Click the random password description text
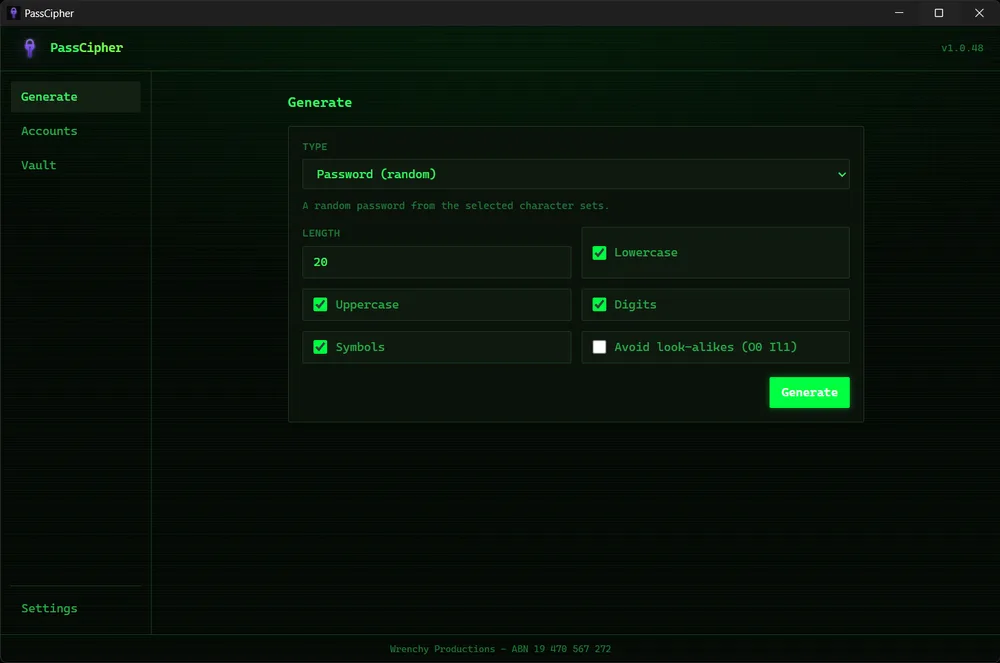Viewport: 1000px width, 663px height. pos(455,206)
